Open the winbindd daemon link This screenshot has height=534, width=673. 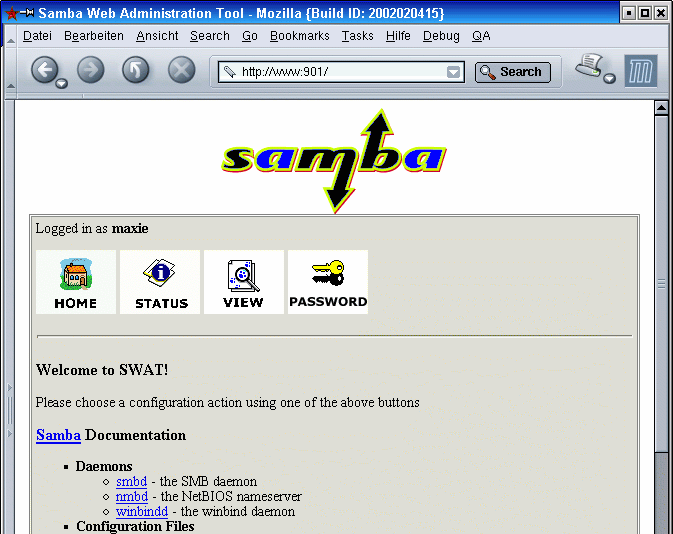[142, 512]
